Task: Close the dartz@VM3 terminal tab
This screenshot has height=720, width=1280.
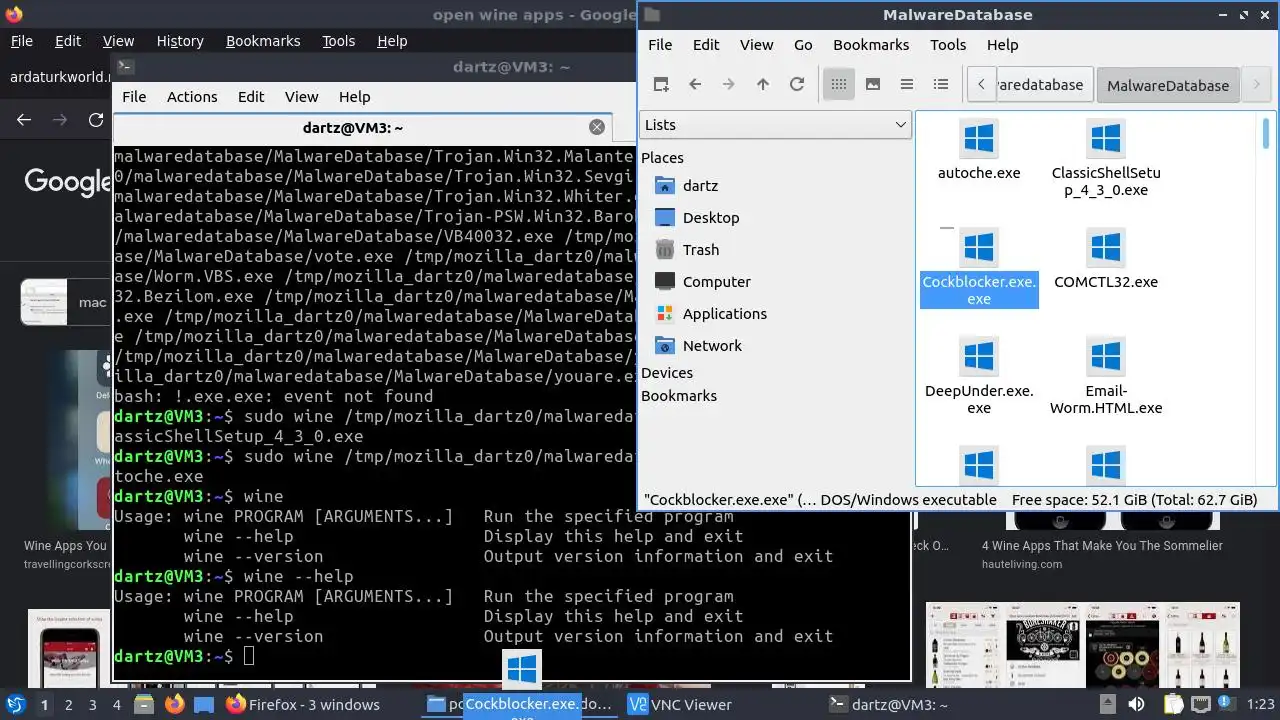Action: point(597,127)
